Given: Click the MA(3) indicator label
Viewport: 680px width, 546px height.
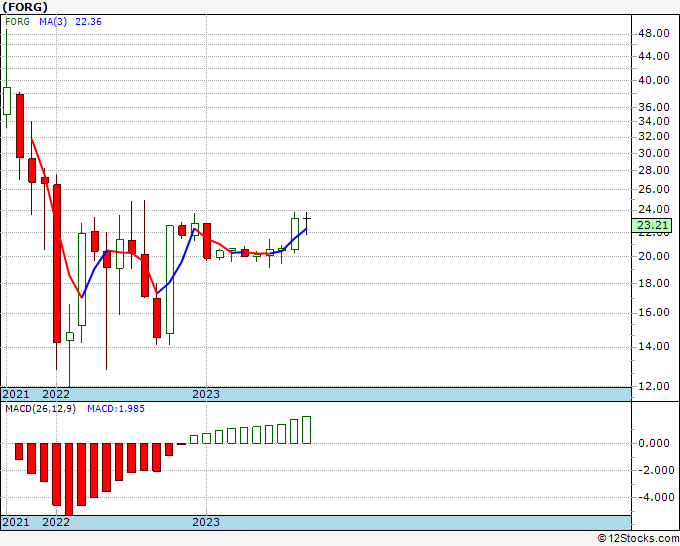Looking at the screenshot, I should point(53,22).
